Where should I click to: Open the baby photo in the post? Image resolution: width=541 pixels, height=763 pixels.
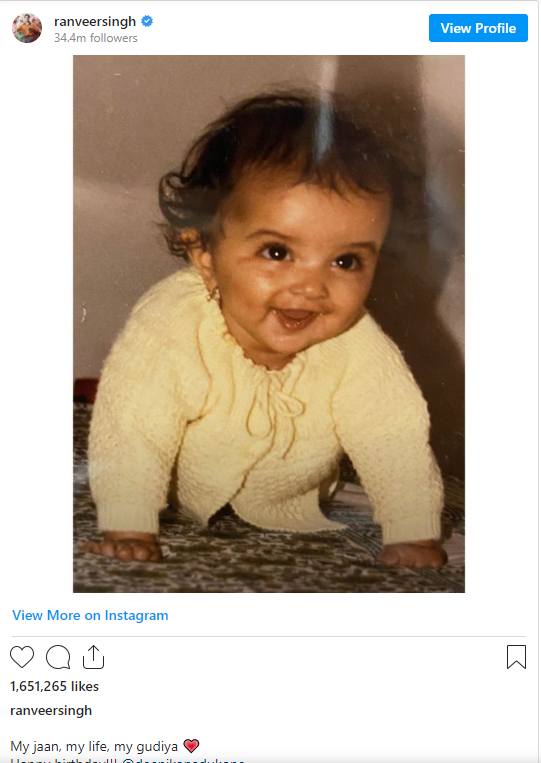[x=269, y=324]
